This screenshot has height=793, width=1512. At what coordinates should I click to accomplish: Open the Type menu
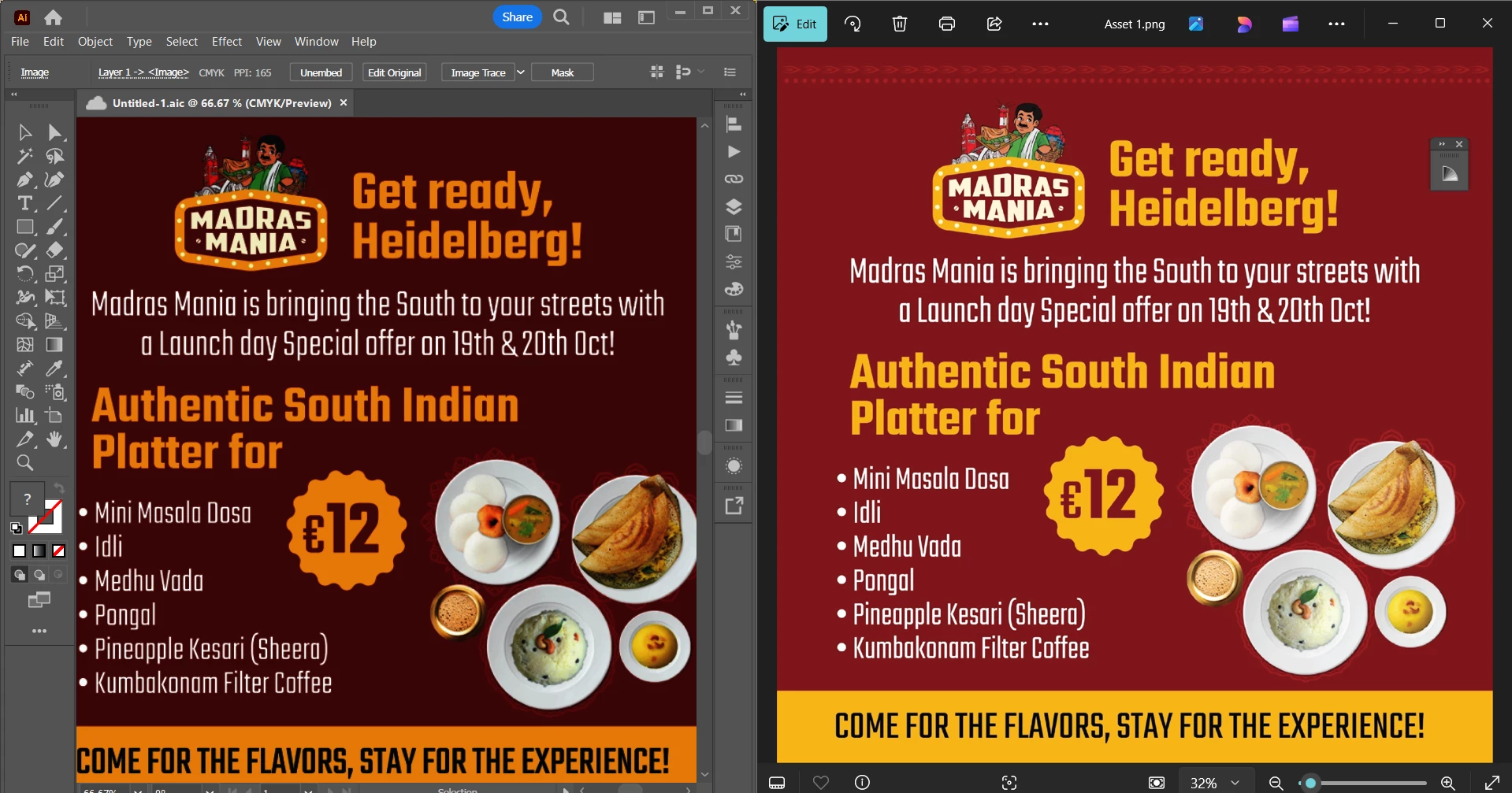click(x=139, y=42)
